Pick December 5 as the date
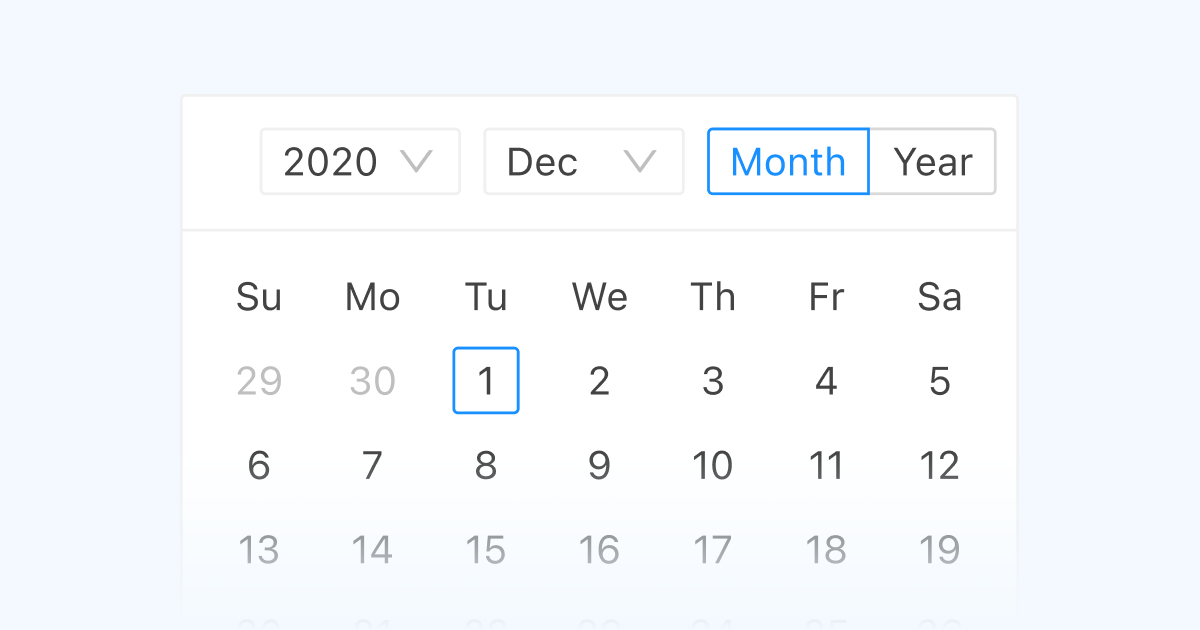Image resolution: width=1200 pixels, height=630 pixels. coord(939,380)
